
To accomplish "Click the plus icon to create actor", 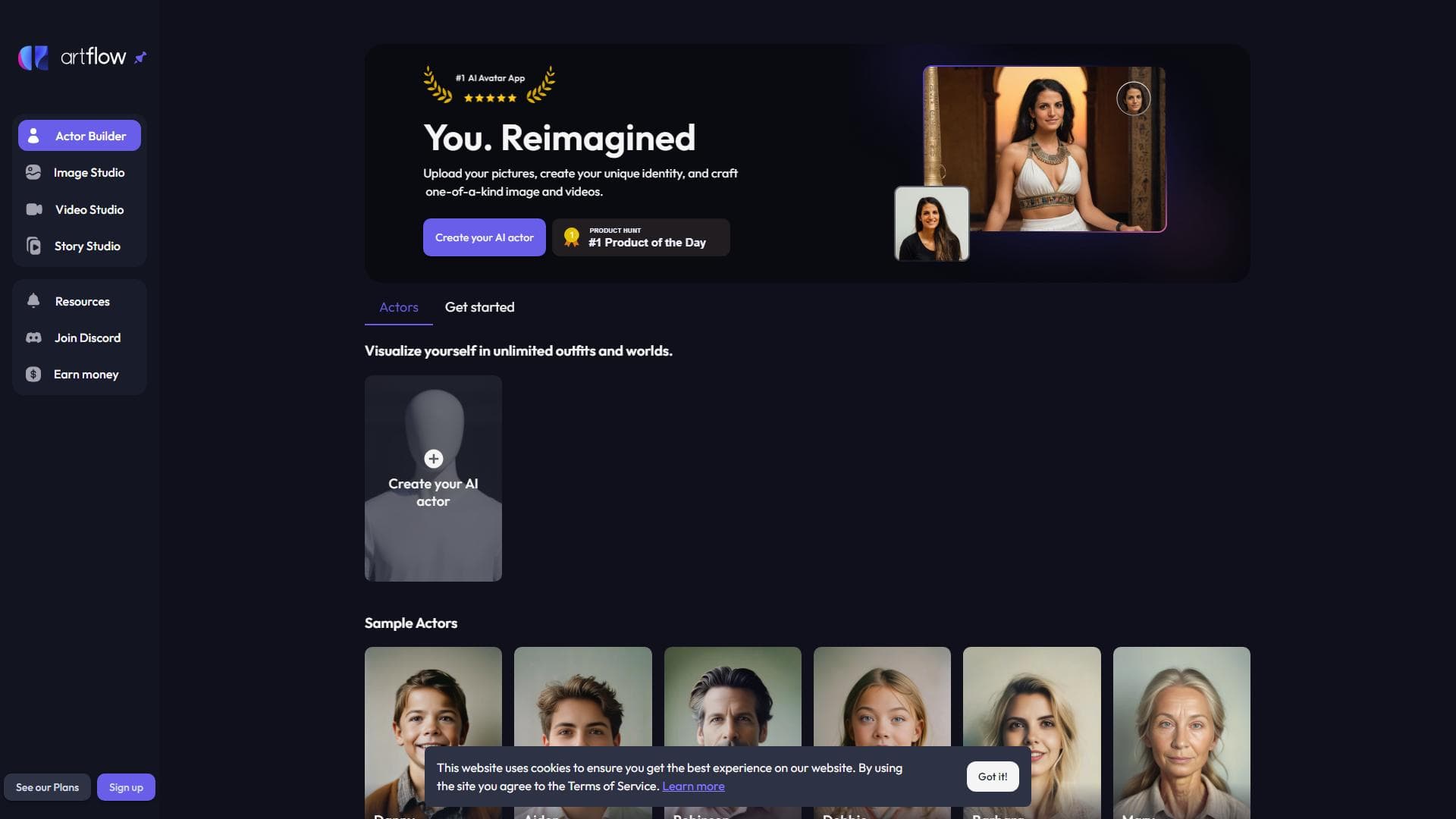I will click(433, 459).
